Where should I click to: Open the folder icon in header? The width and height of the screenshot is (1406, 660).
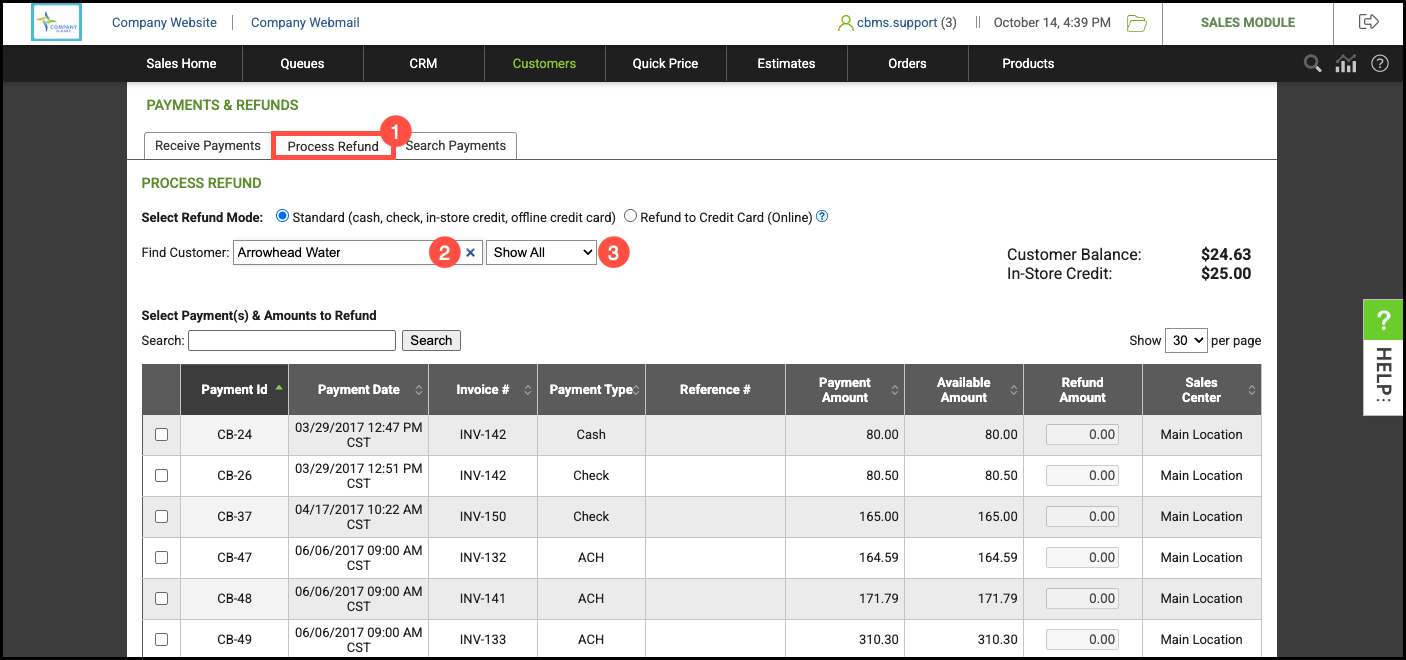[1136, 23]
